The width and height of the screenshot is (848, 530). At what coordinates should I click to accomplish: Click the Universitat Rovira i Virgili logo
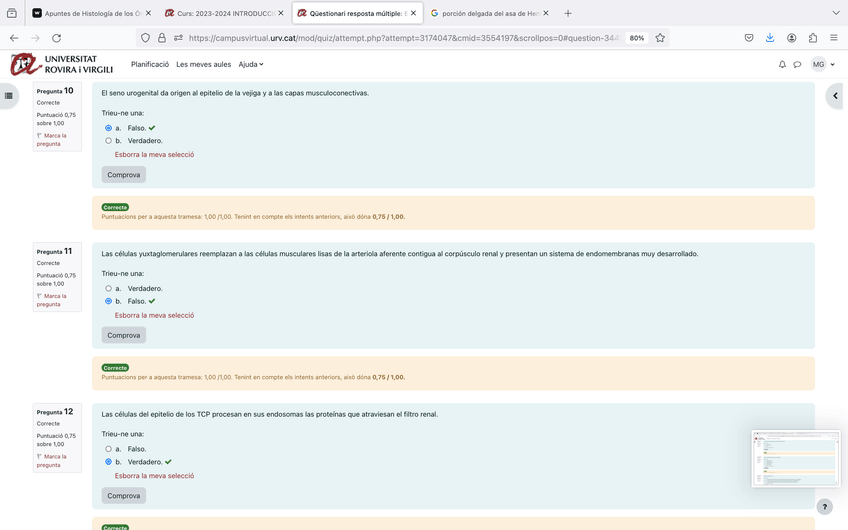pos(61,64)
